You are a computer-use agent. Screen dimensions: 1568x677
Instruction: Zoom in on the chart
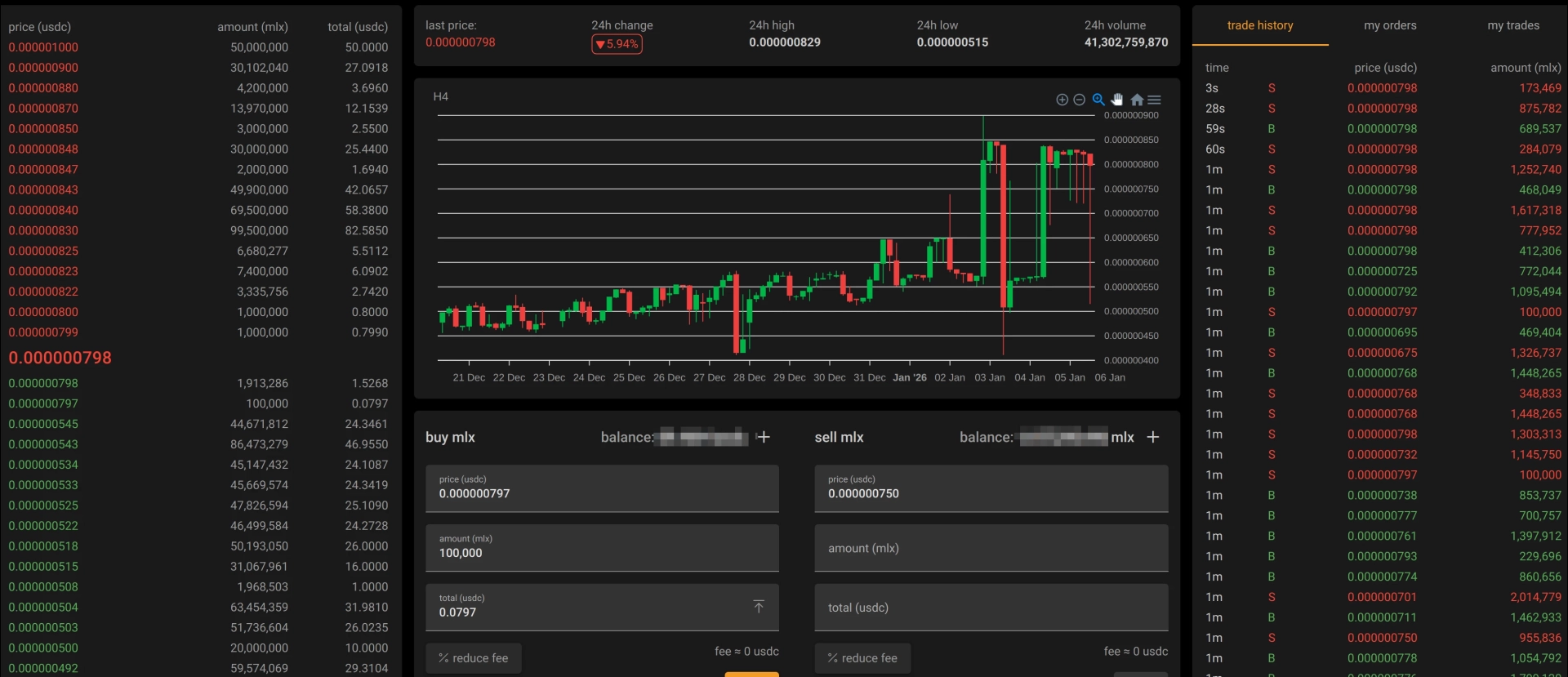coord(1062,100)
